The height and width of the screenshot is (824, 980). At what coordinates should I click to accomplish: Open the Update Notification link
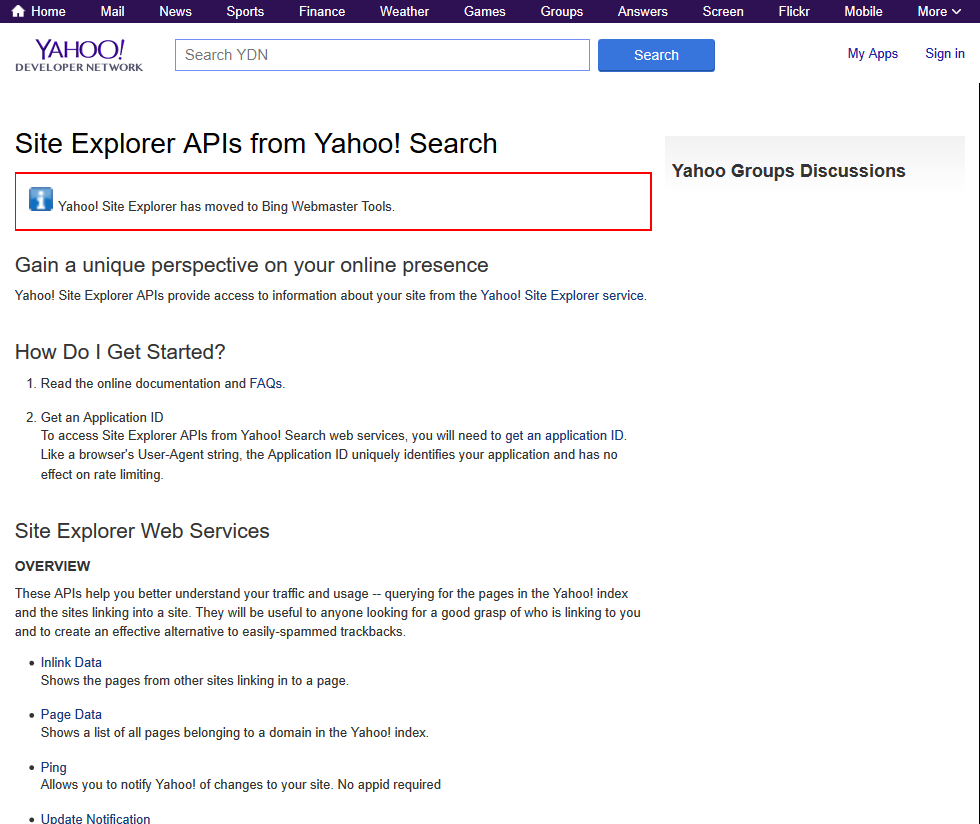pyautogui.click(x=96, y=818)
